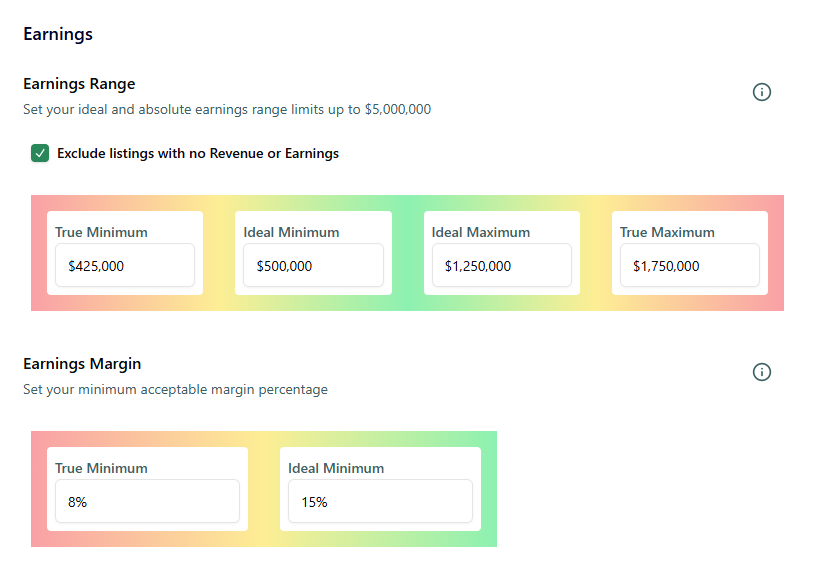Click the earnings range limits description text

tap(227, 109)
